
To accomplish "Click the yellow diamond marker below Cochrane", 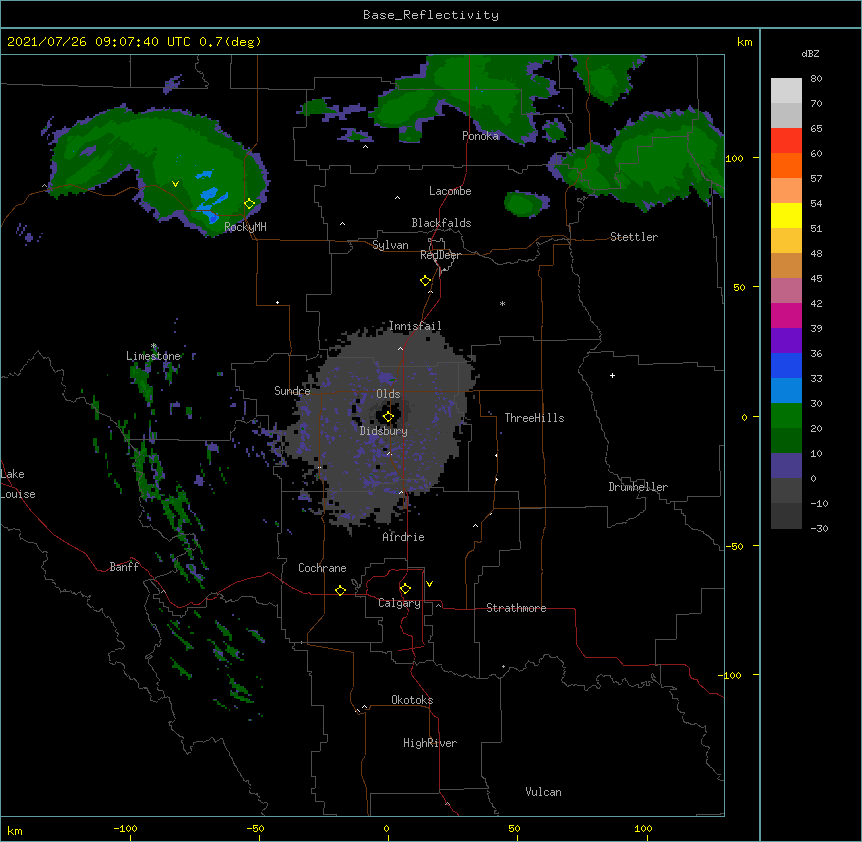I will click(x=340, y=590).
